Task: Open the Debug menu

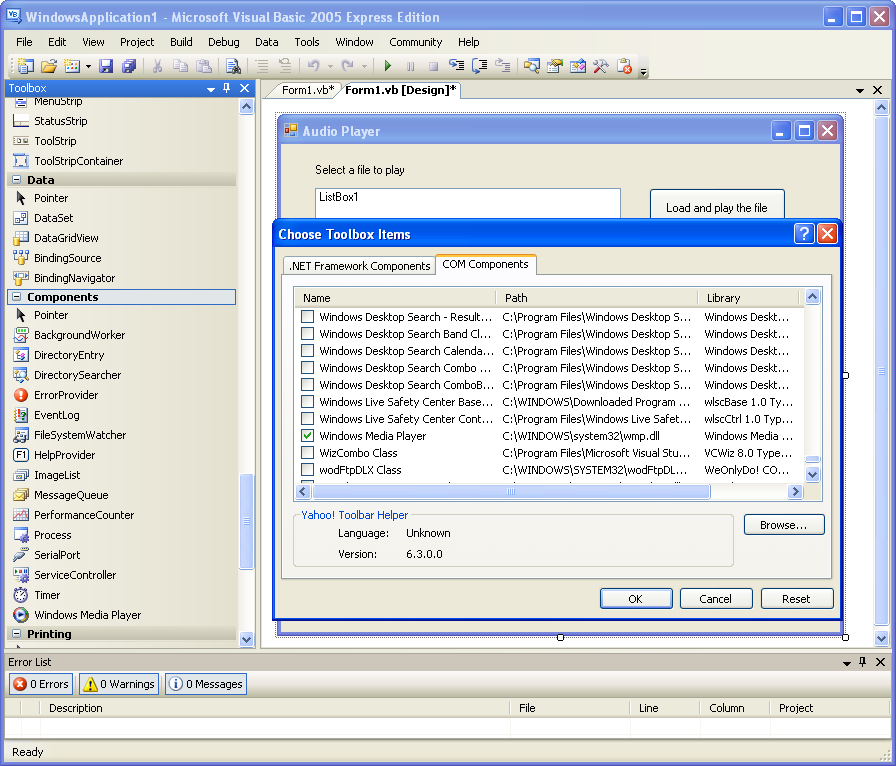Action: (223, 42)
